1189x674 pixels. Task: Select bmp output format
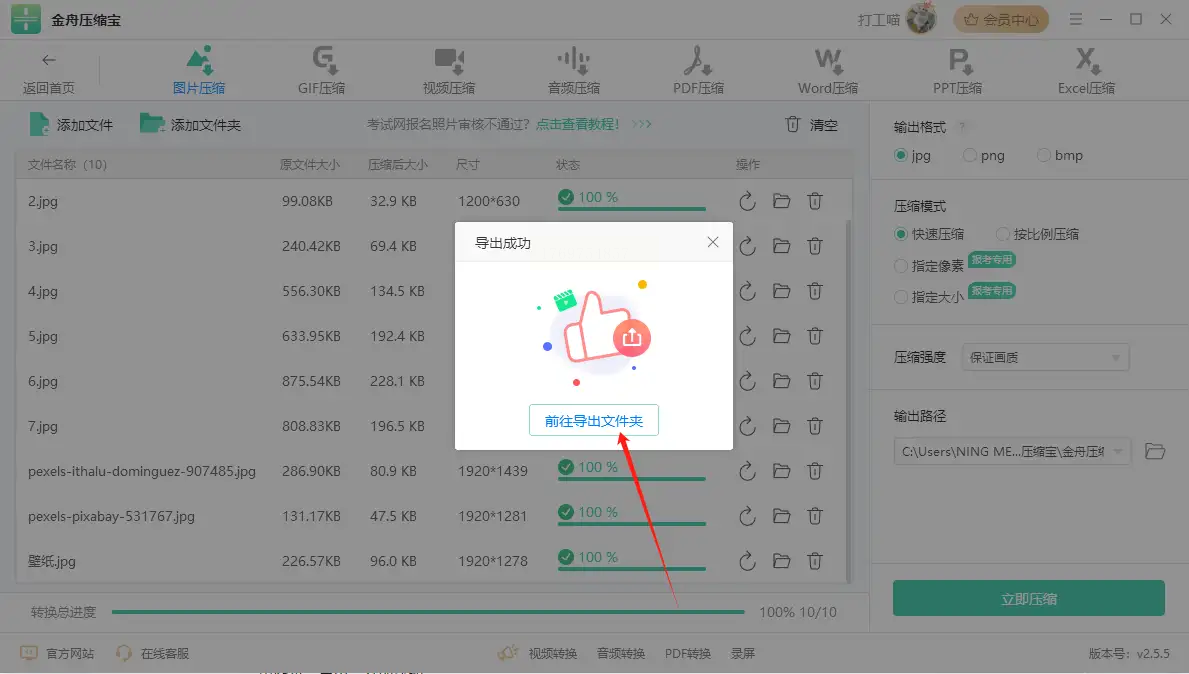point(1059,155)
